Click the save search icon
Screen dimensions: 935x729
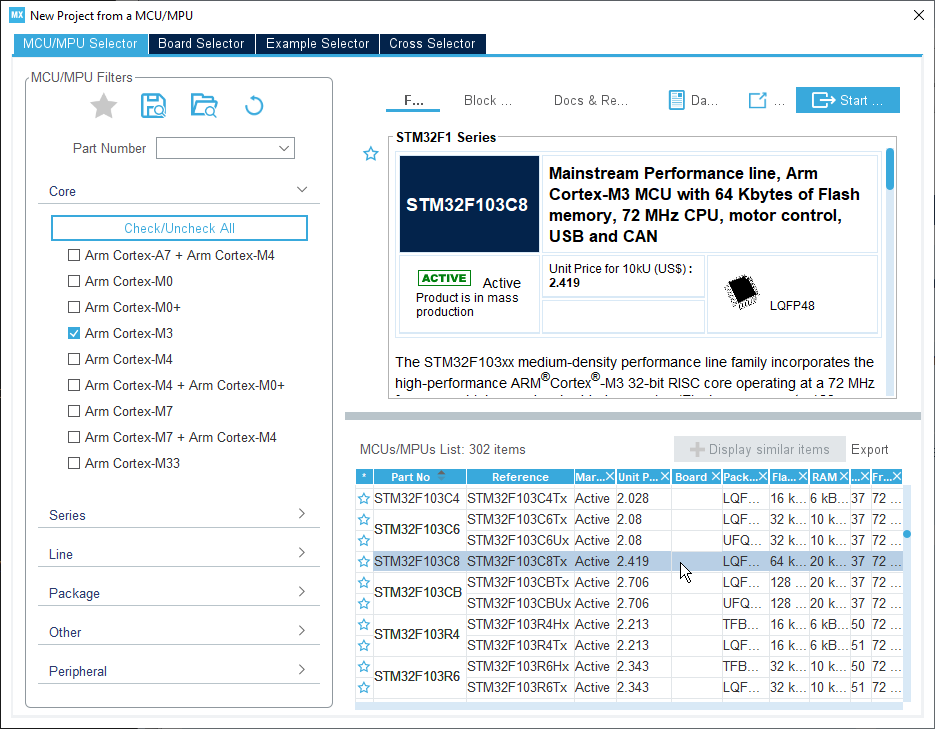[153, 106]
